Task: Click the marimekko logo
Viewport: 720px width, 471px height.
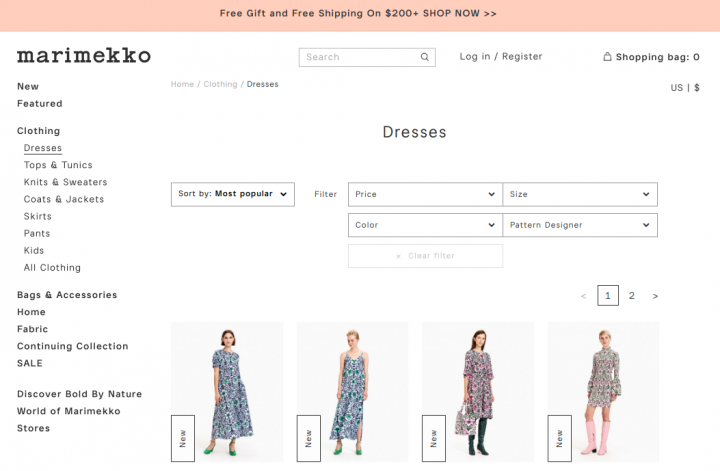Action: 84,56
